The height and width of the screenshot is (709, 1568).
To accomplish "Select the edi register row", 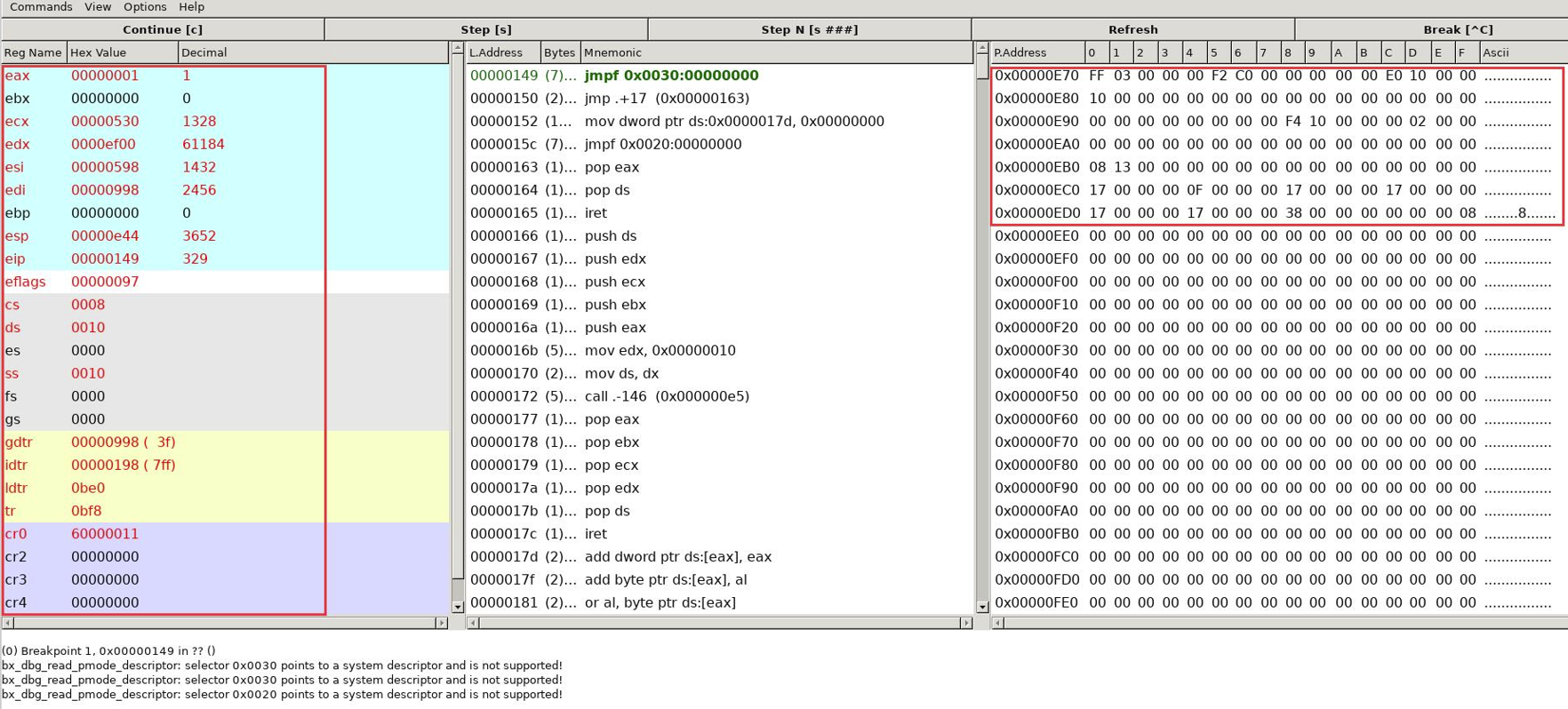I will pyautogui.click(x=225, y=190).
